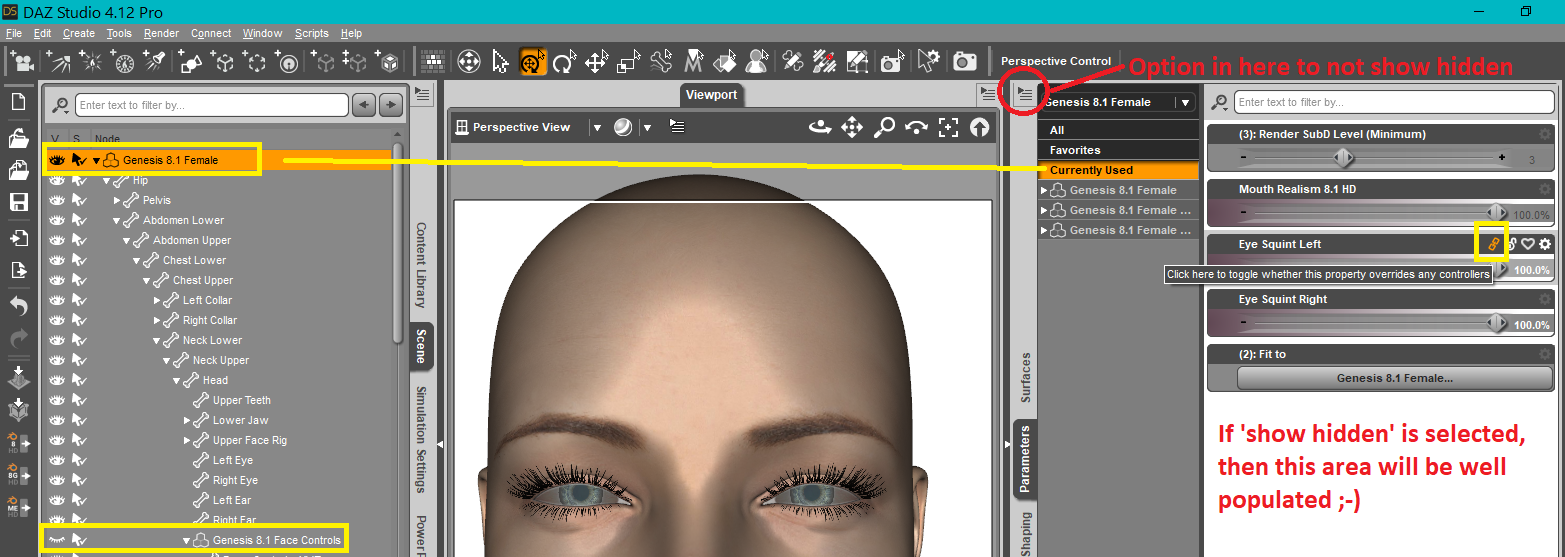Screen dimensions: 1565x557
Task: Expand the Pelvis bone in Scene tree
Action: [117, 200]
